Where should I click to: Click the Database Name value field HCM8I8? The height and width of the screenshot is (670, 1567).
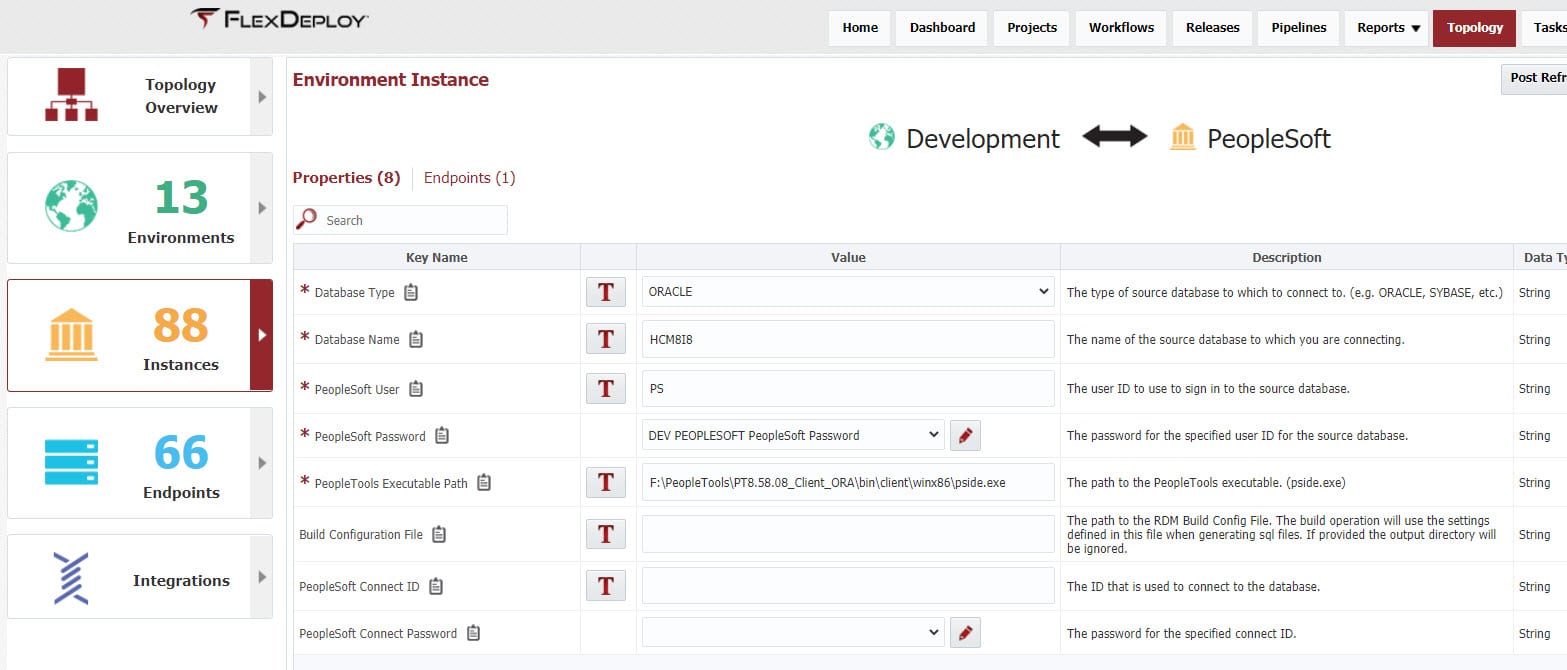848,339
